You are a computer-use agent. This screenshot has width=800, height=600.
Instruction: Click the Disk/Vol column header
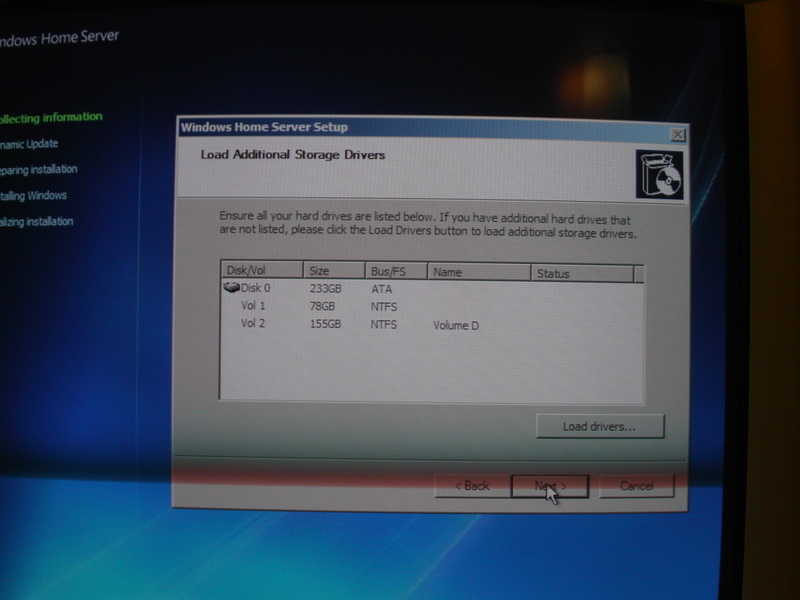coord(262,270)
